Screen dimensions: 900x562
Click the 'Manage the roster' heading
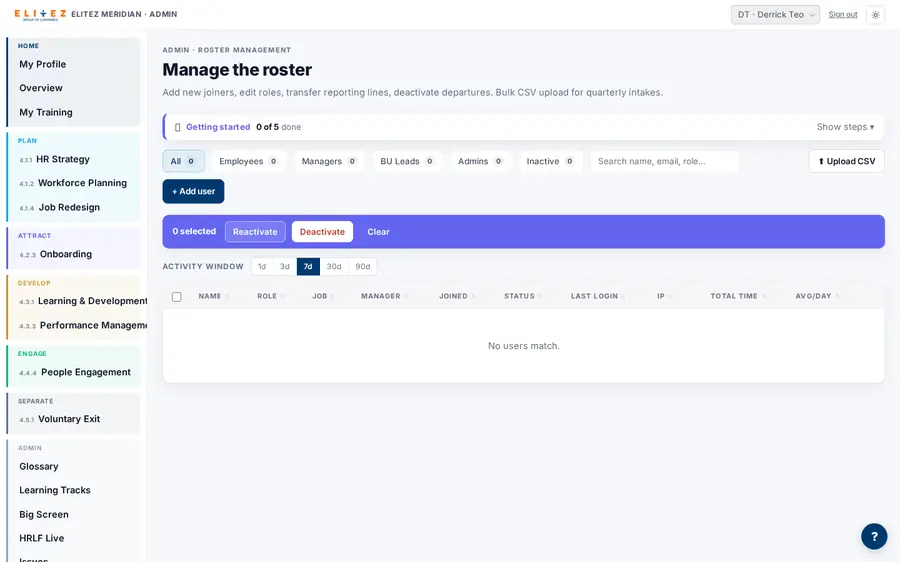tap(237, 69)
